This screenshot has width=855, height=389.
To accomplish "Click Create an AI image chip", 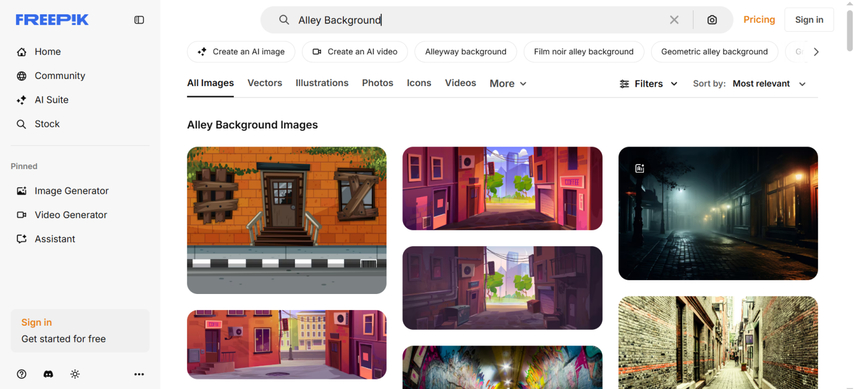I will coord(241,52).
